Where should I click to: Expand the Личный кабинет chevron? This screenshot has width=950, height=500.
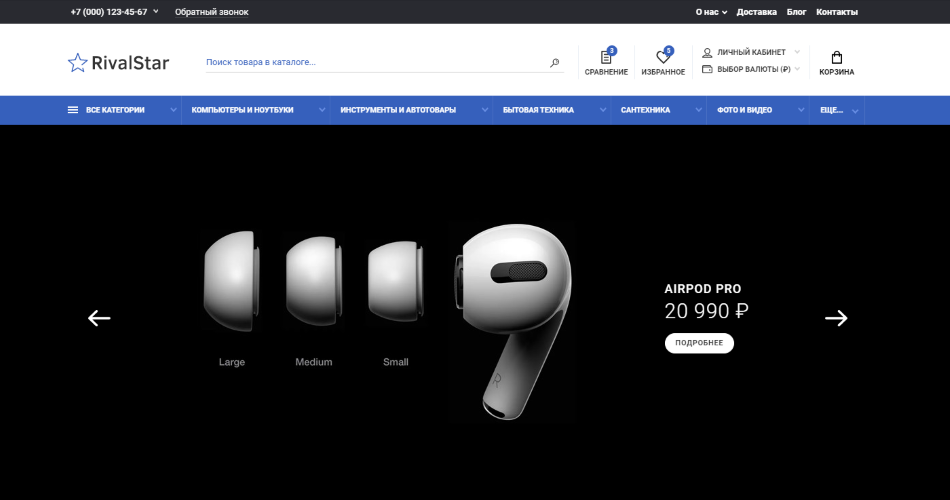797,52
